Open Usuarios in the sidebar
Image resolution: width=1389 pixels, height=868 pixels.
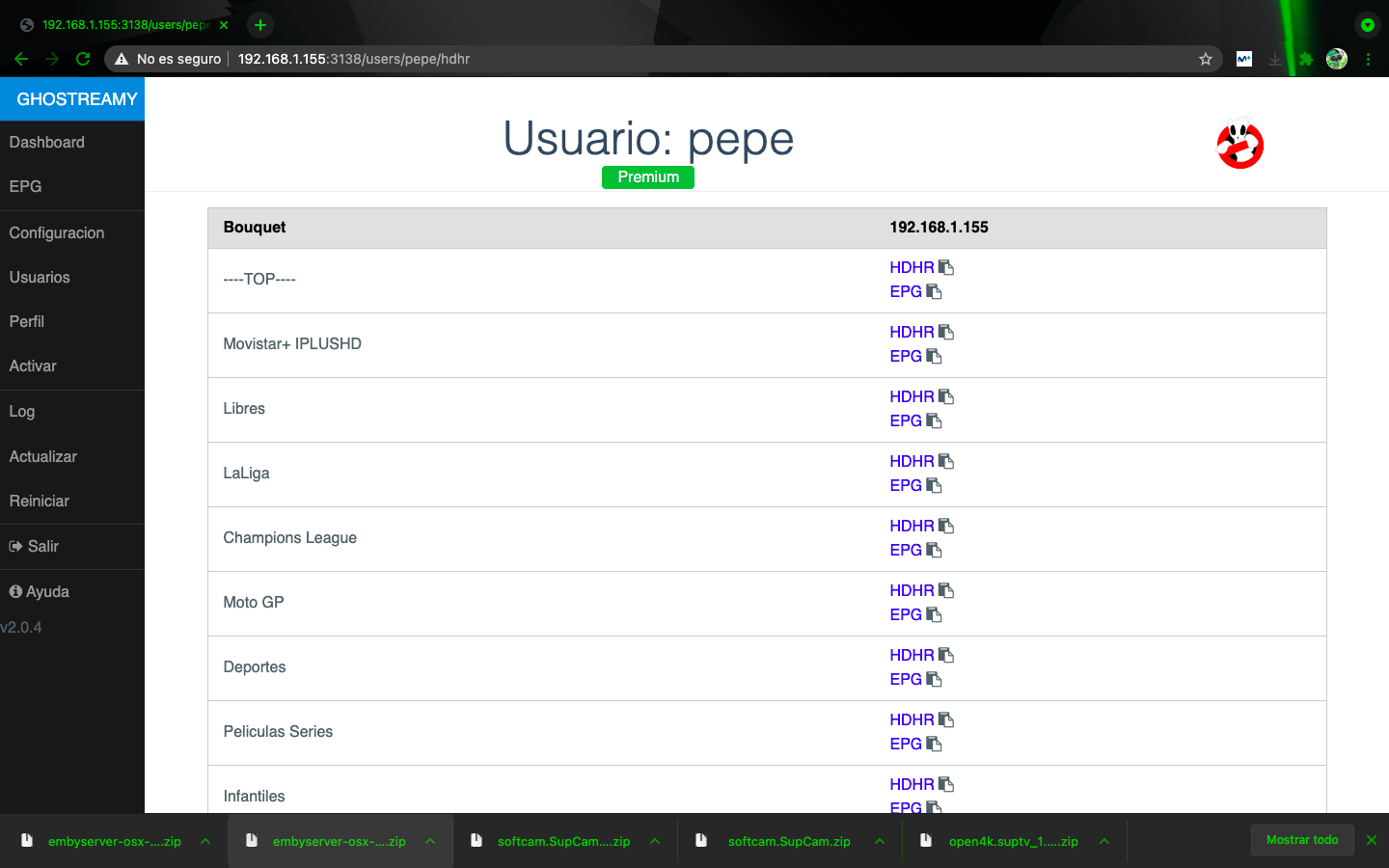[x=40, y=277]
